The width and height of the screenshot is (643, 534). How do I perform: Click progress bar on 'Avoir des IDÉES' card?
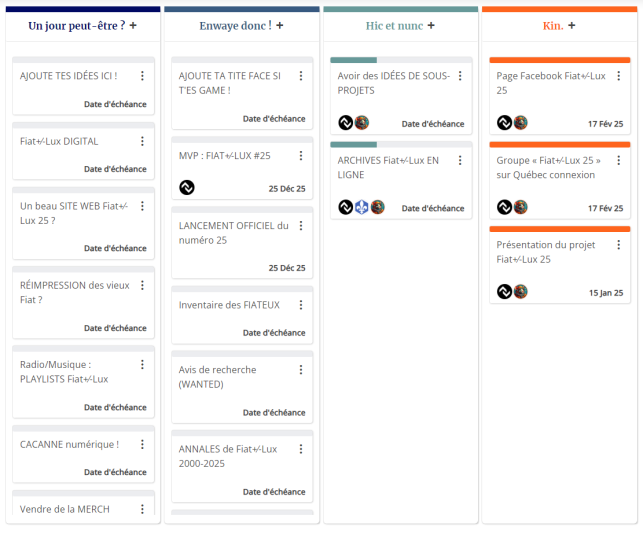[x=401, y=60]
